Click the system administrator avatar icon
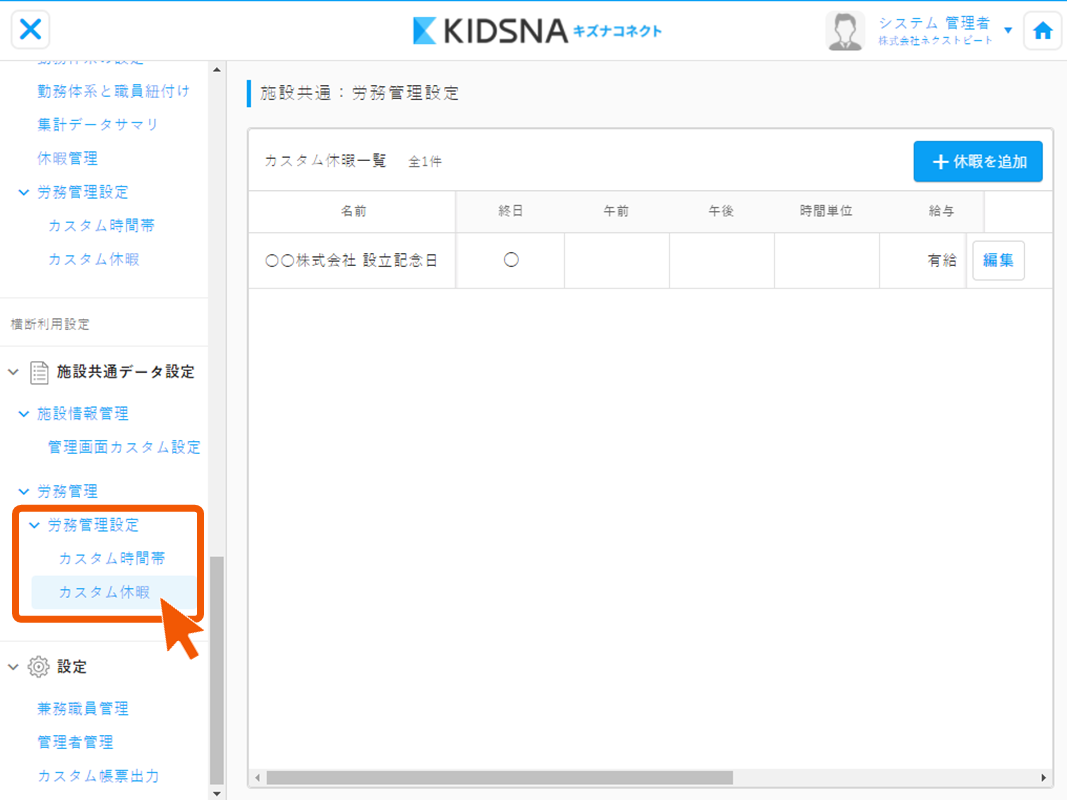Image resolution: width=1067 pixels, height=800 pixels. pos(845,31)
